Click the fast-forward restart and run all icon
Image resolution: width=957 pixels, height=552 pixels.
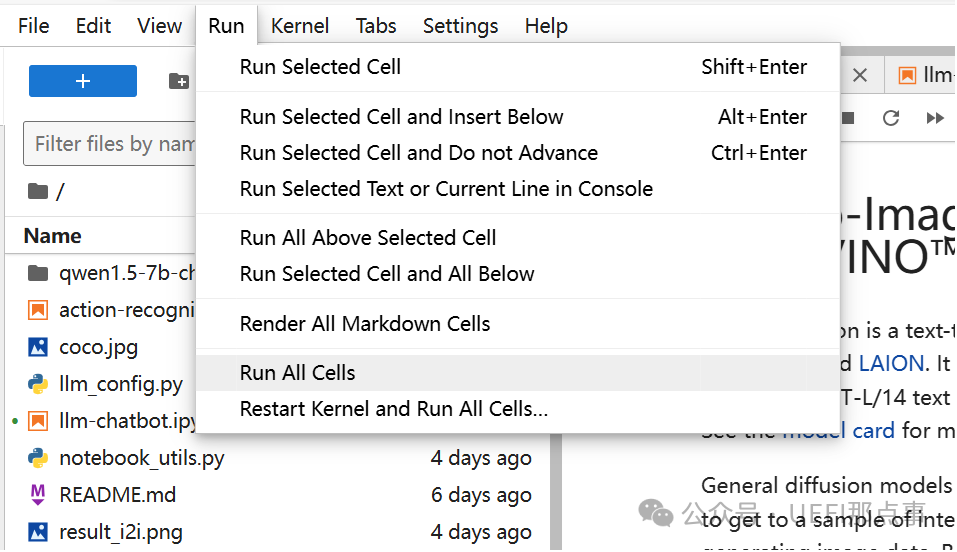pyautogui.click(x=935, y=118)
